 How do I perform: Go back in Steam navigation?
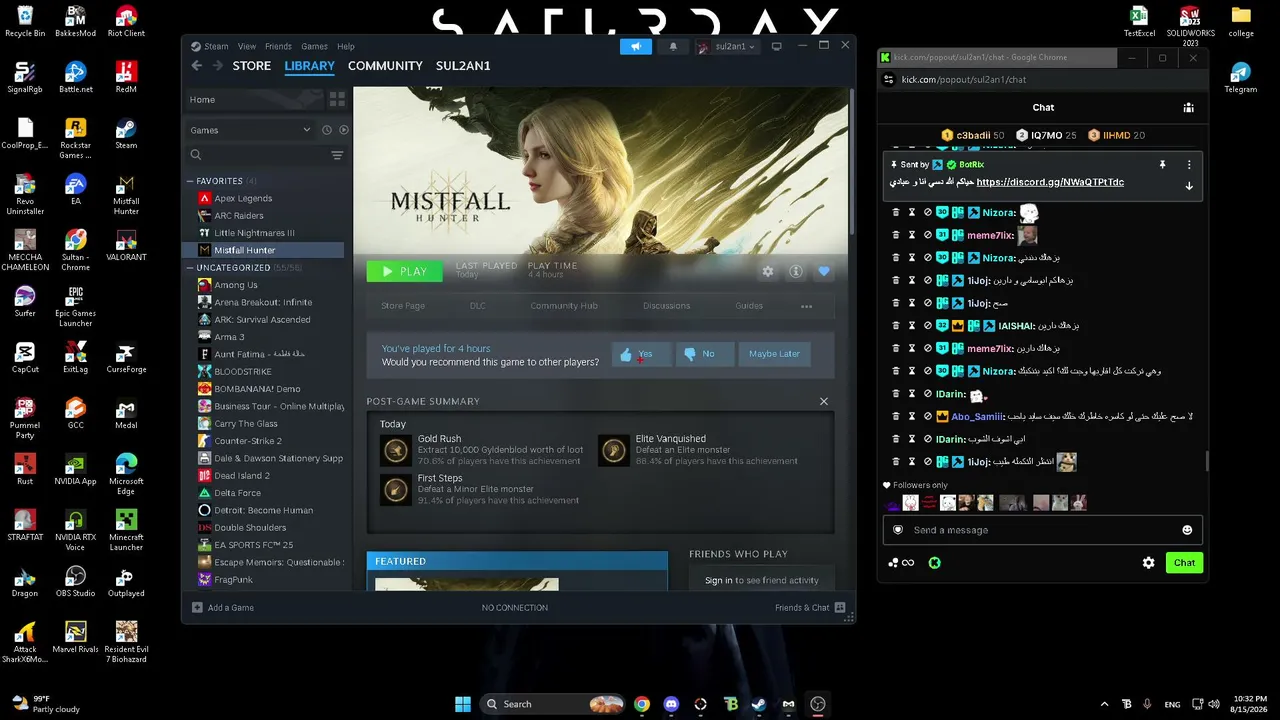pyautogui.click(x=197, y=66)
